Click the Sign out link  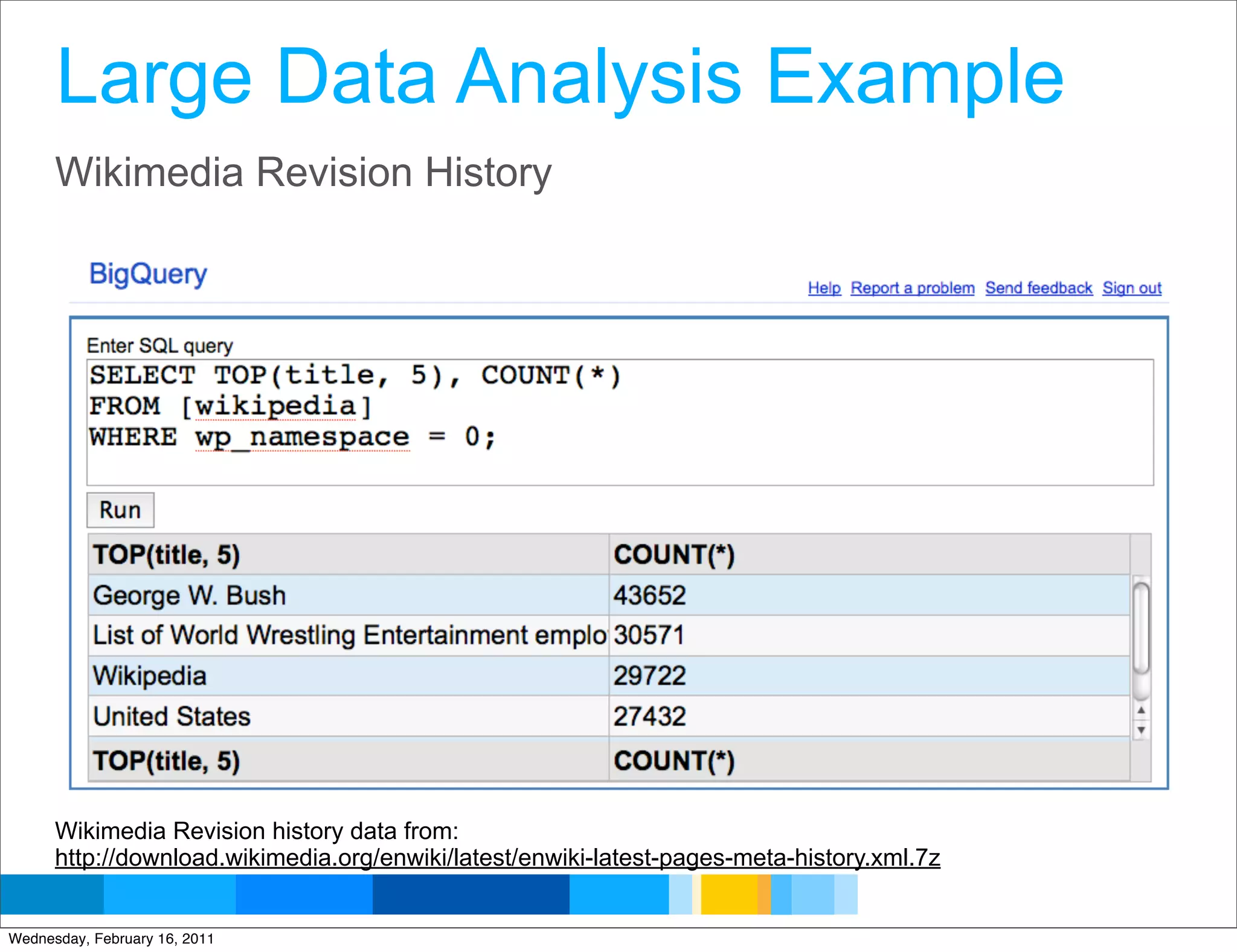tap(1132, 288)
